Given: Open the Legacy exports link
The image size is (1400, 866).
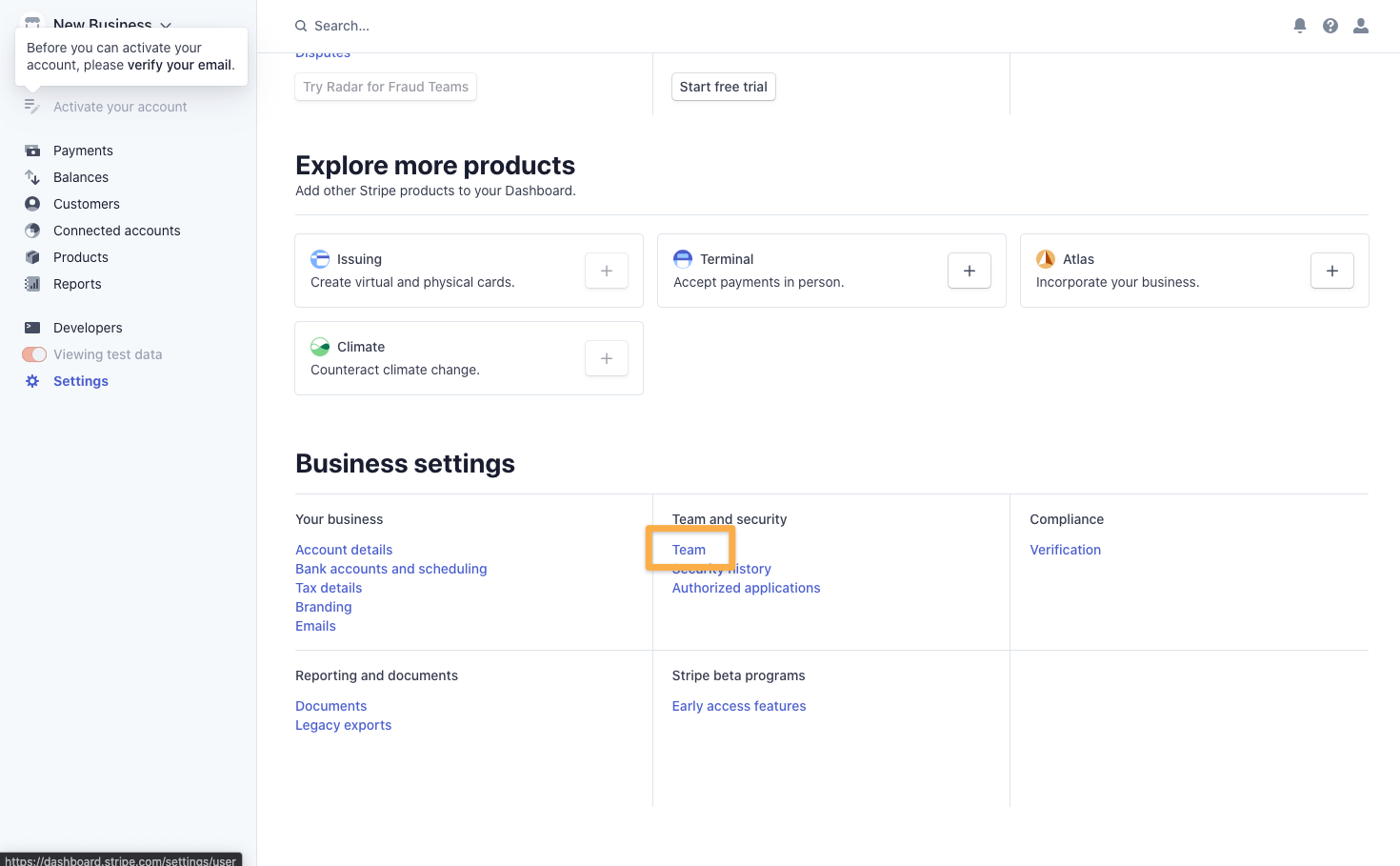Looking at the screenshot, I should coord(344,725).
